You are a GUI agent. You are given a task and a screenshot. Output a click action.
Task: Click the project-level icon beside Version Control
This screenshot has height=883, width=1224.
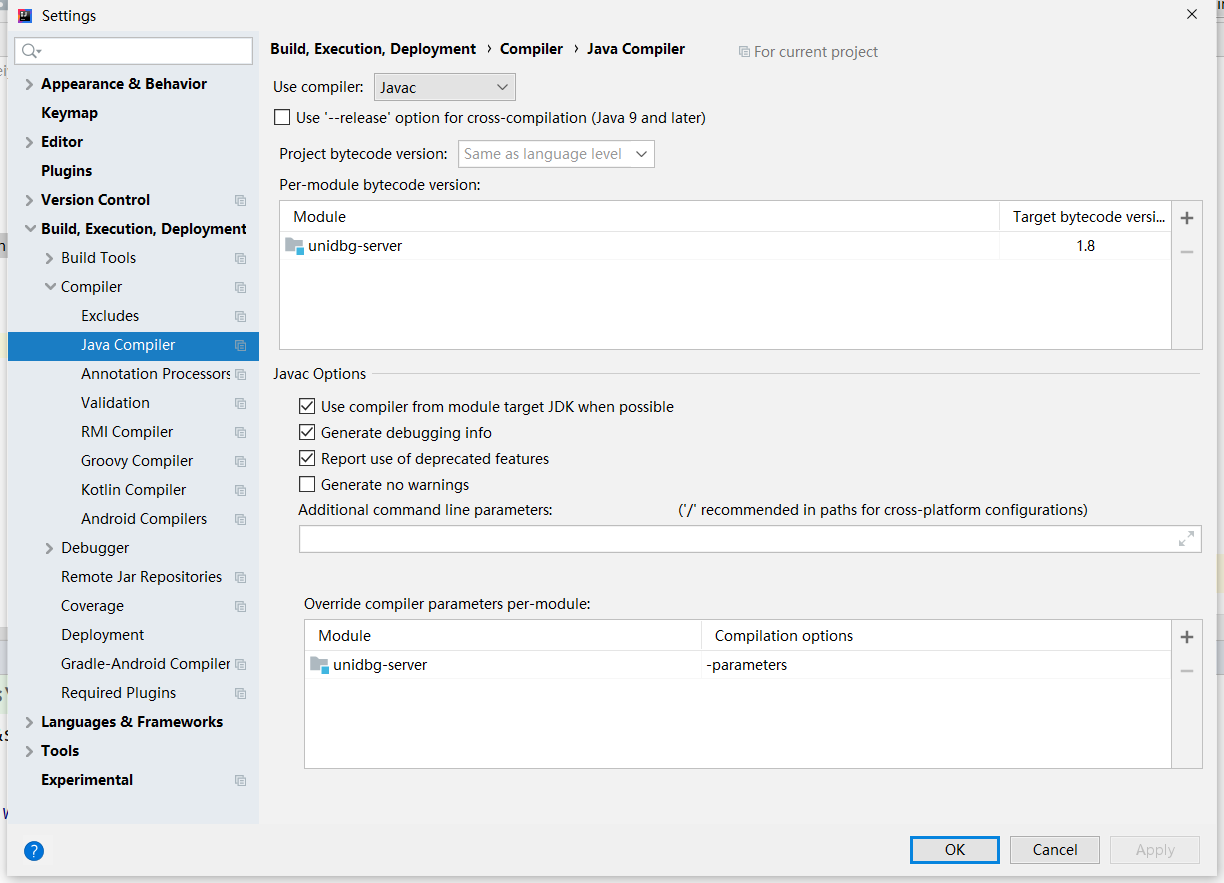pos(240,200)
